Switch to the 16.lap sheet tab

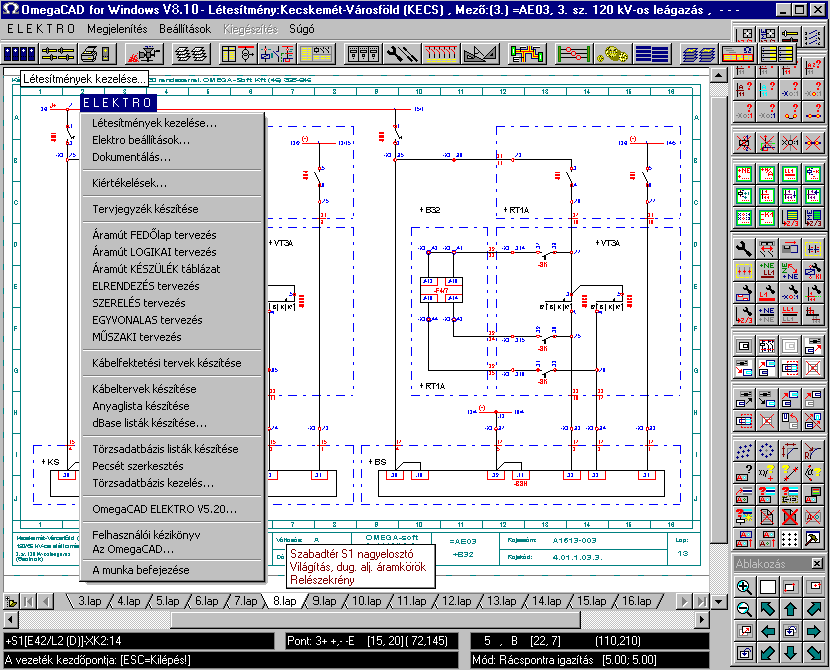(x=636, y=601)
